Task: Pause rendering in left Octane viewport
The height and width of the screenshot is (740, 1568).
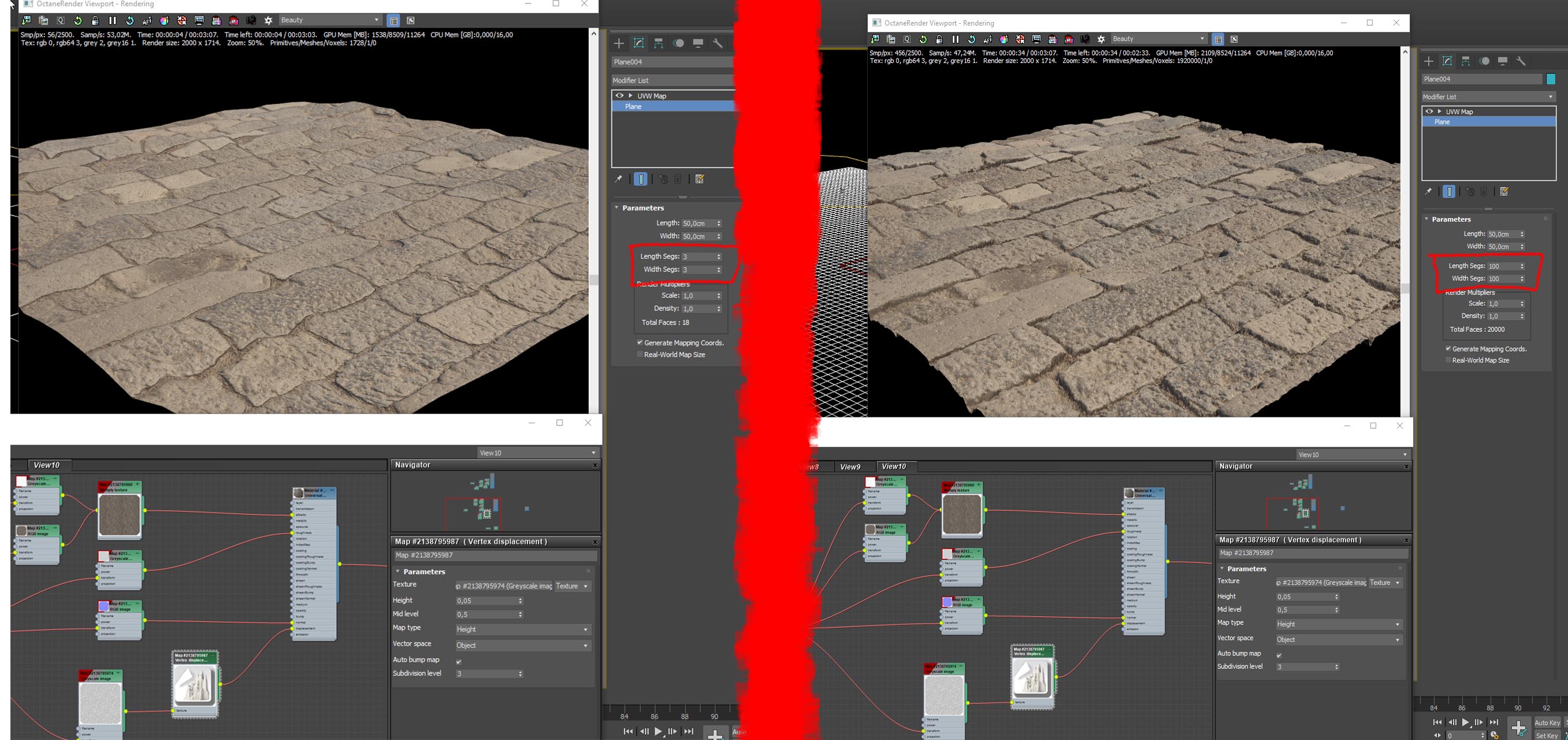Action: tap(113, 21)
